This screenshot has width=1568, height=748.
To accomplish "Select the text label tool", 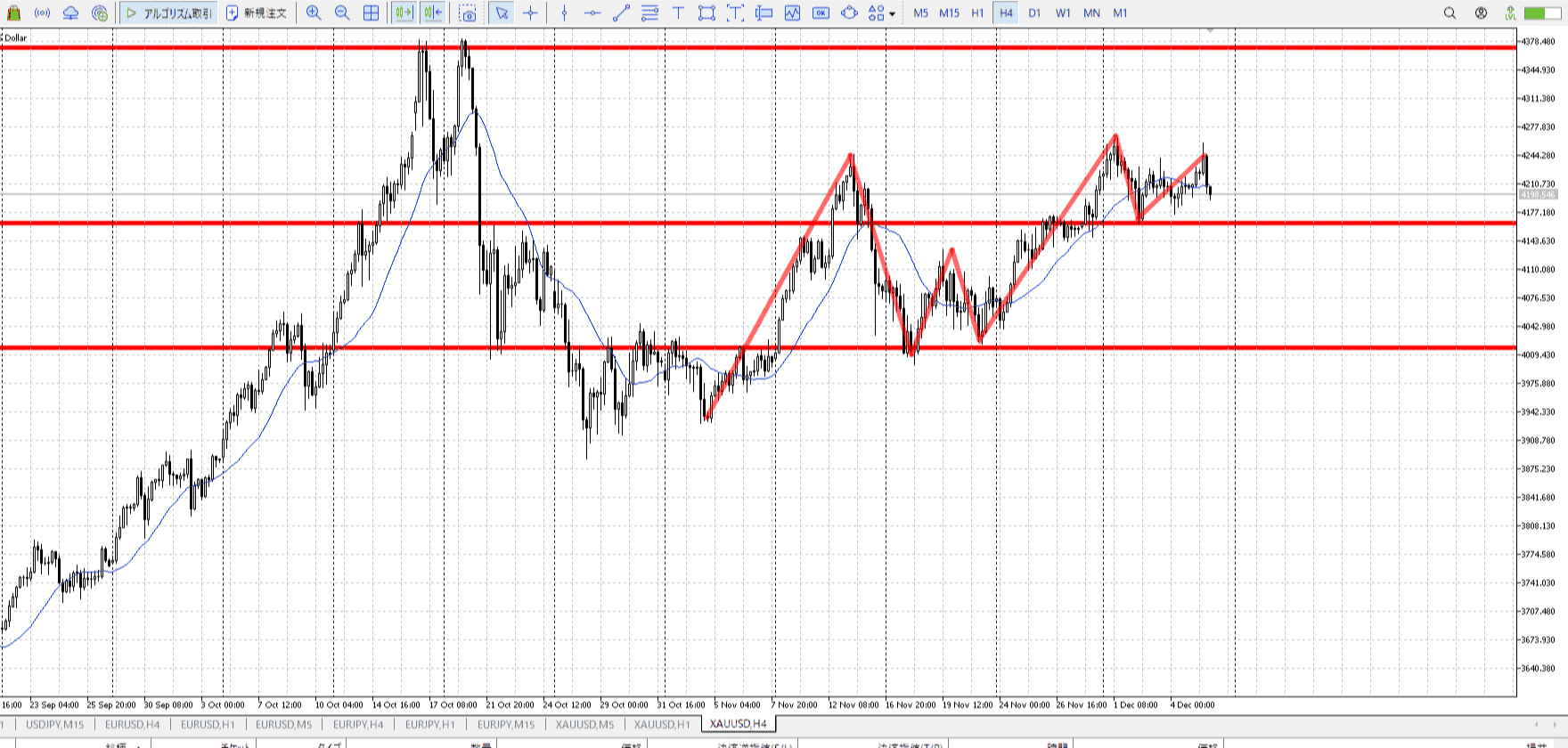I will [678, 13].
